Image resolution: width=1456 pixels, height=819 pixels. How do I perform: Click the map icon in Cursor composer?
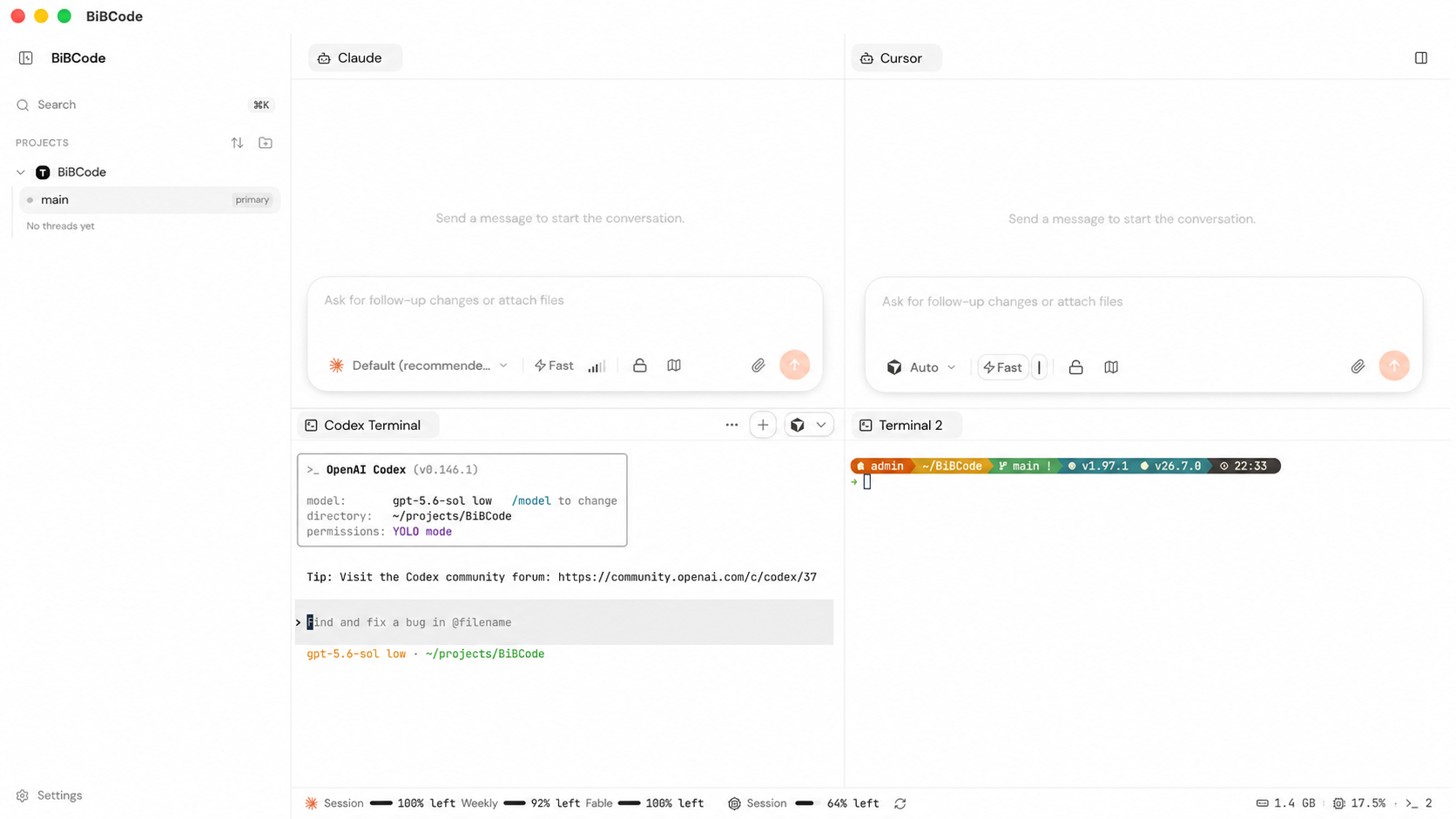[x=1111, y=367]
